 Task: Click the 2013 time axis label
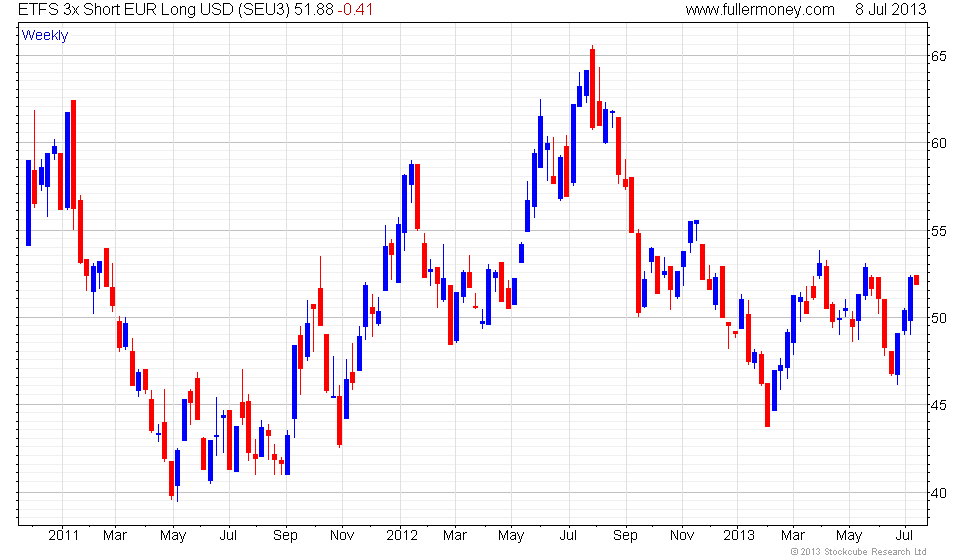(739, 536)
